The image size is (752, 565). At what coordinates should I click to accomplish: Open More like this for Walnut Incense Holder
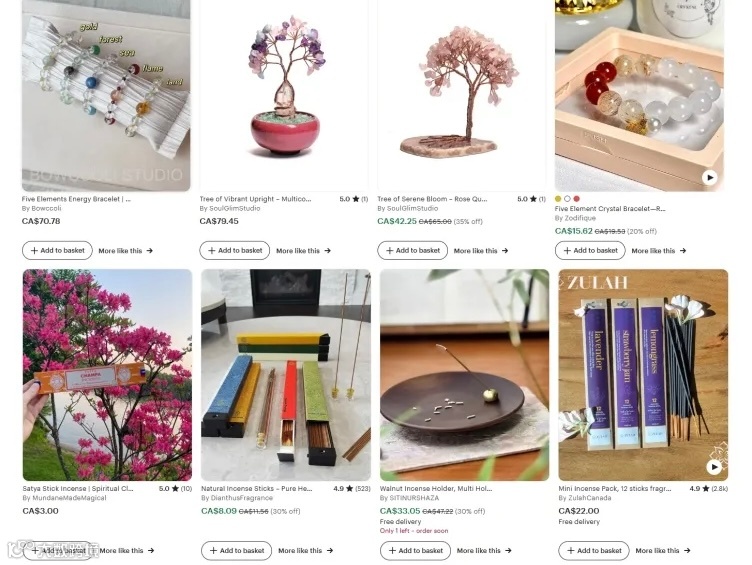(484, 551)
